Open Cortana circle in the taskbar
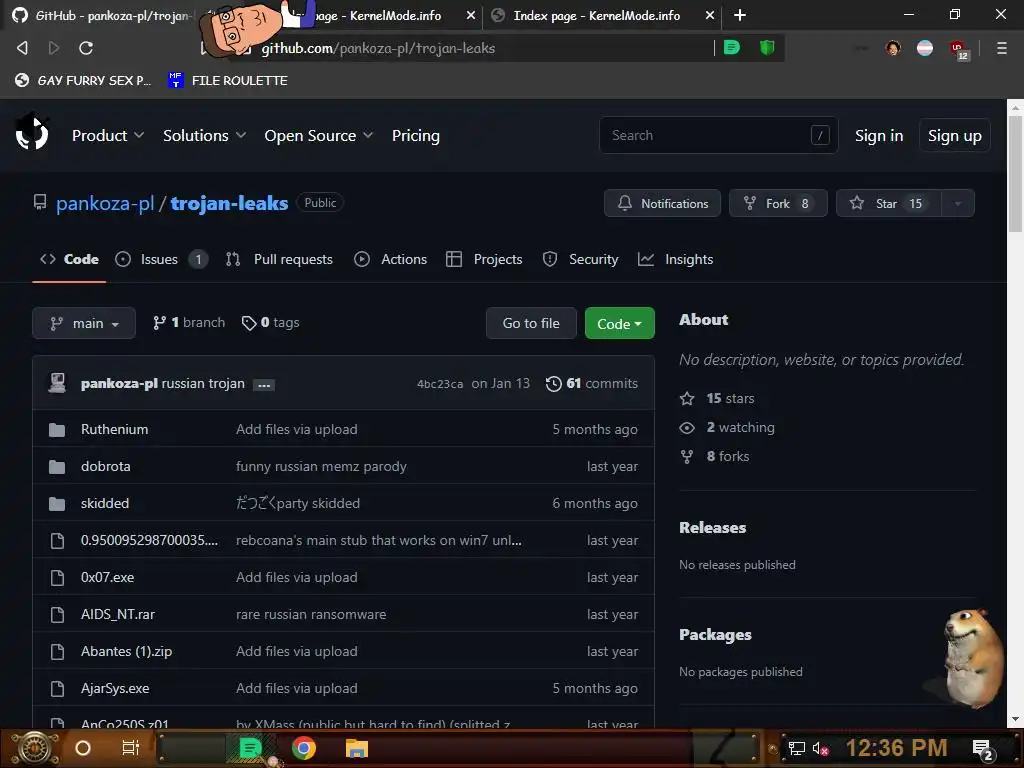1024x768 pixels. [82, 748]
